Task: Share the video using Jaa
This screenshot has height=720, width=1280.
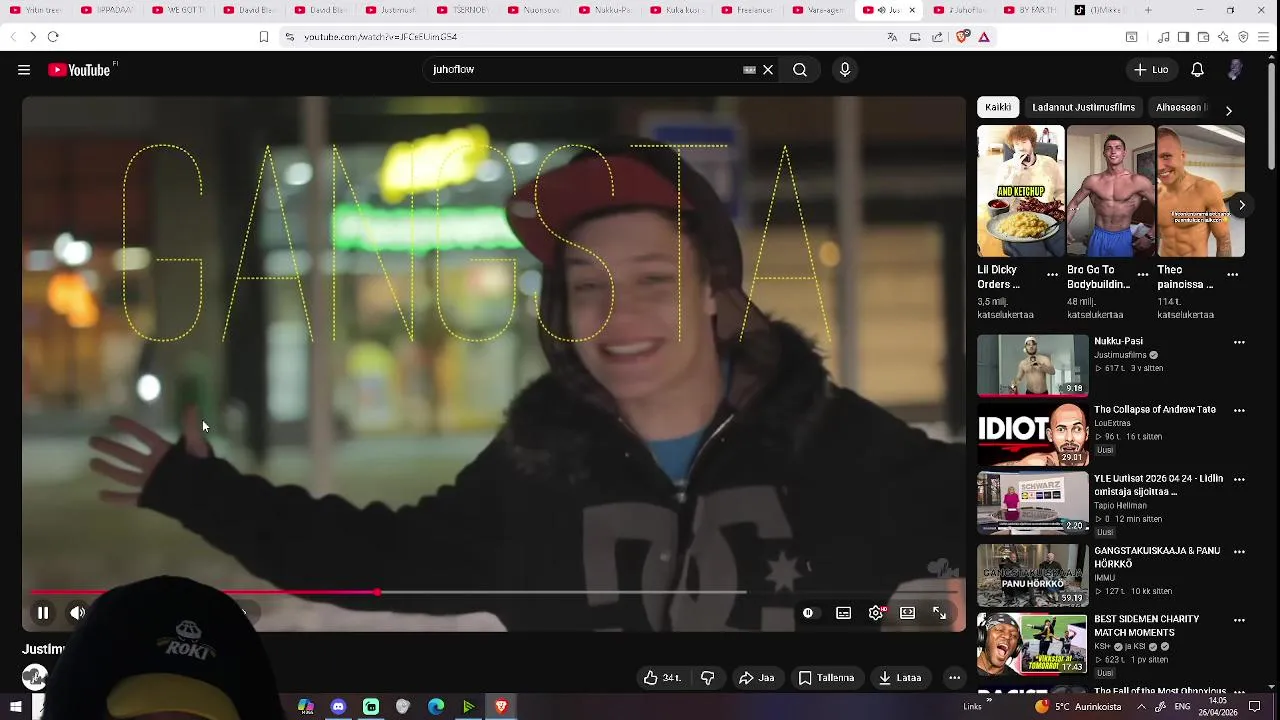Action: (x=757, y=678)
